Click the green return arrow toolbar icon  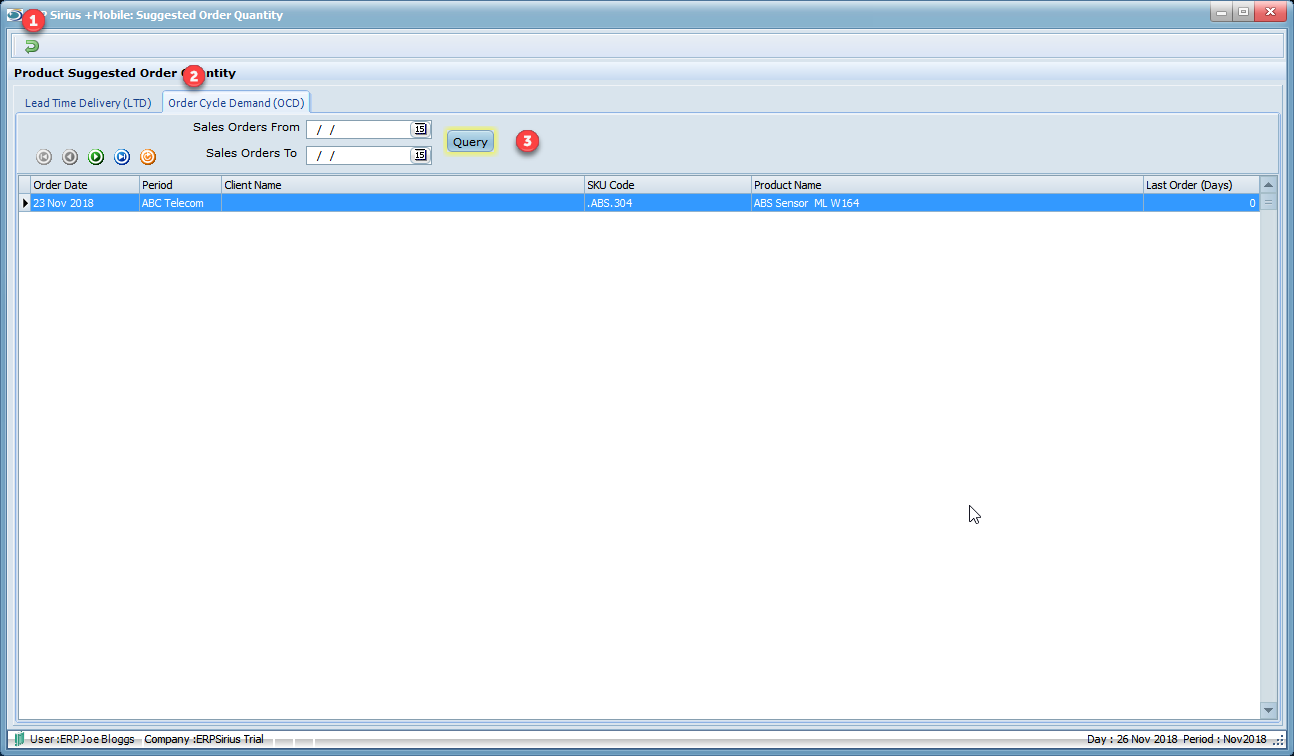[x=32, y=46]
